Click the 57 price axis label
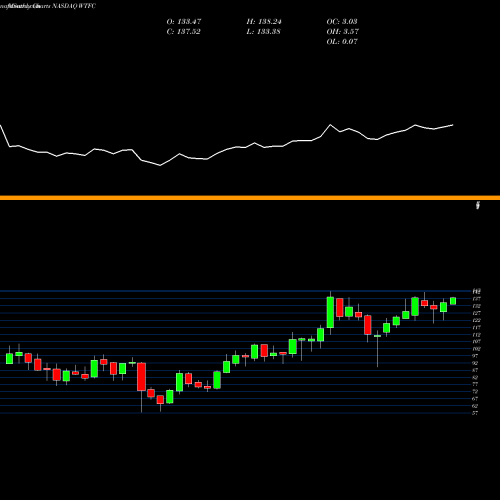The width and height of the screenshot is (500, 500). [475, 413]
